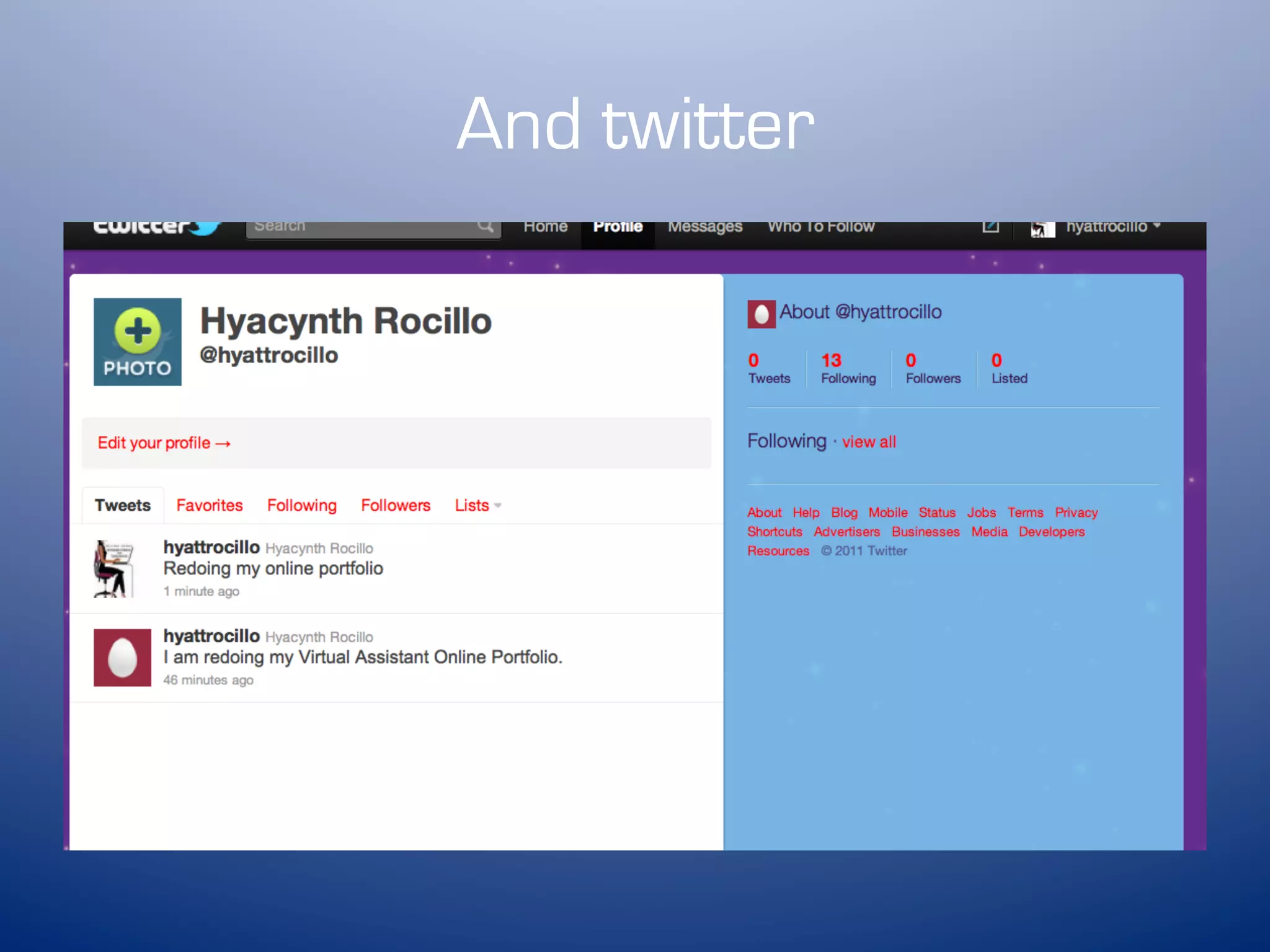The width and height of the screenshot is (1270, 952).
Task: Open the hyattrocillo account dropdown menu
Action: [1112, 227]
